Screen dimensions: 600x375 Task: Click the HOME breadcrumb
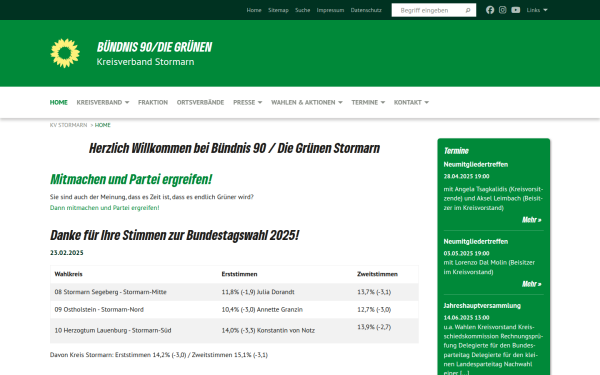pos(103,125)
